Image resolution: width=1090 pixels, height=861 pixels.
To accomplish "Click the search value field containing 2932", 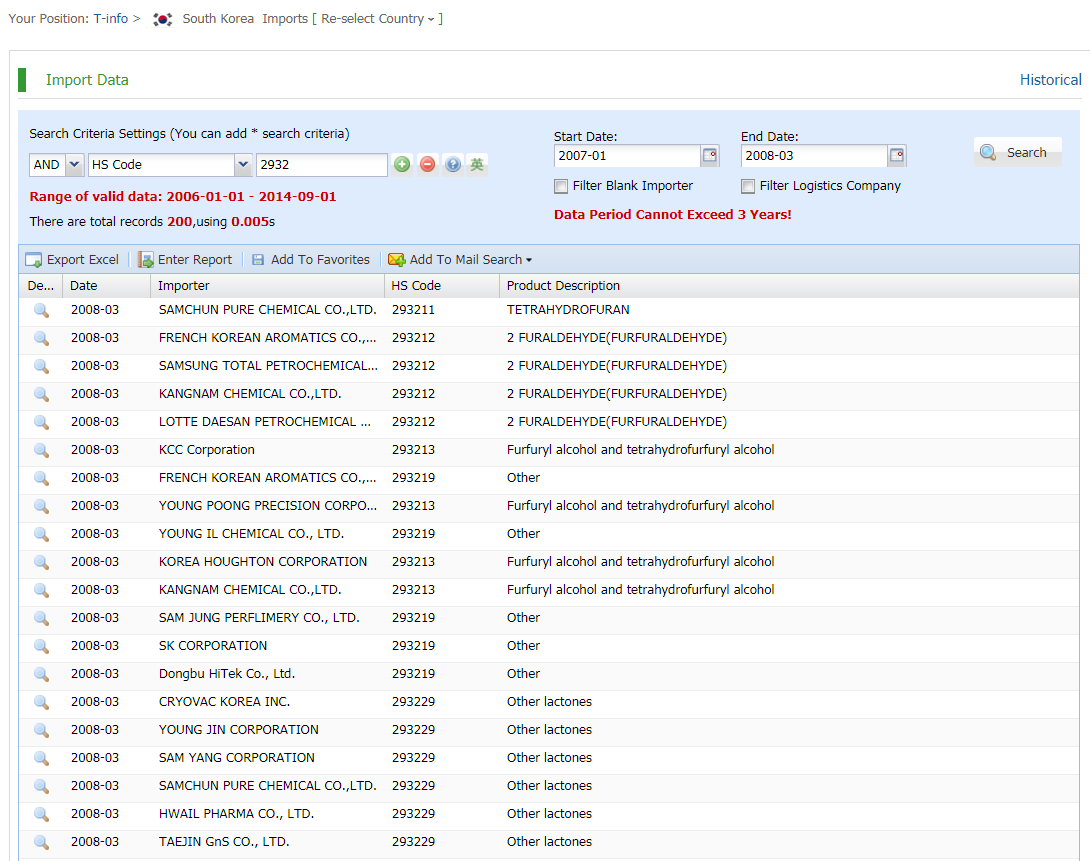I will 321,165.
